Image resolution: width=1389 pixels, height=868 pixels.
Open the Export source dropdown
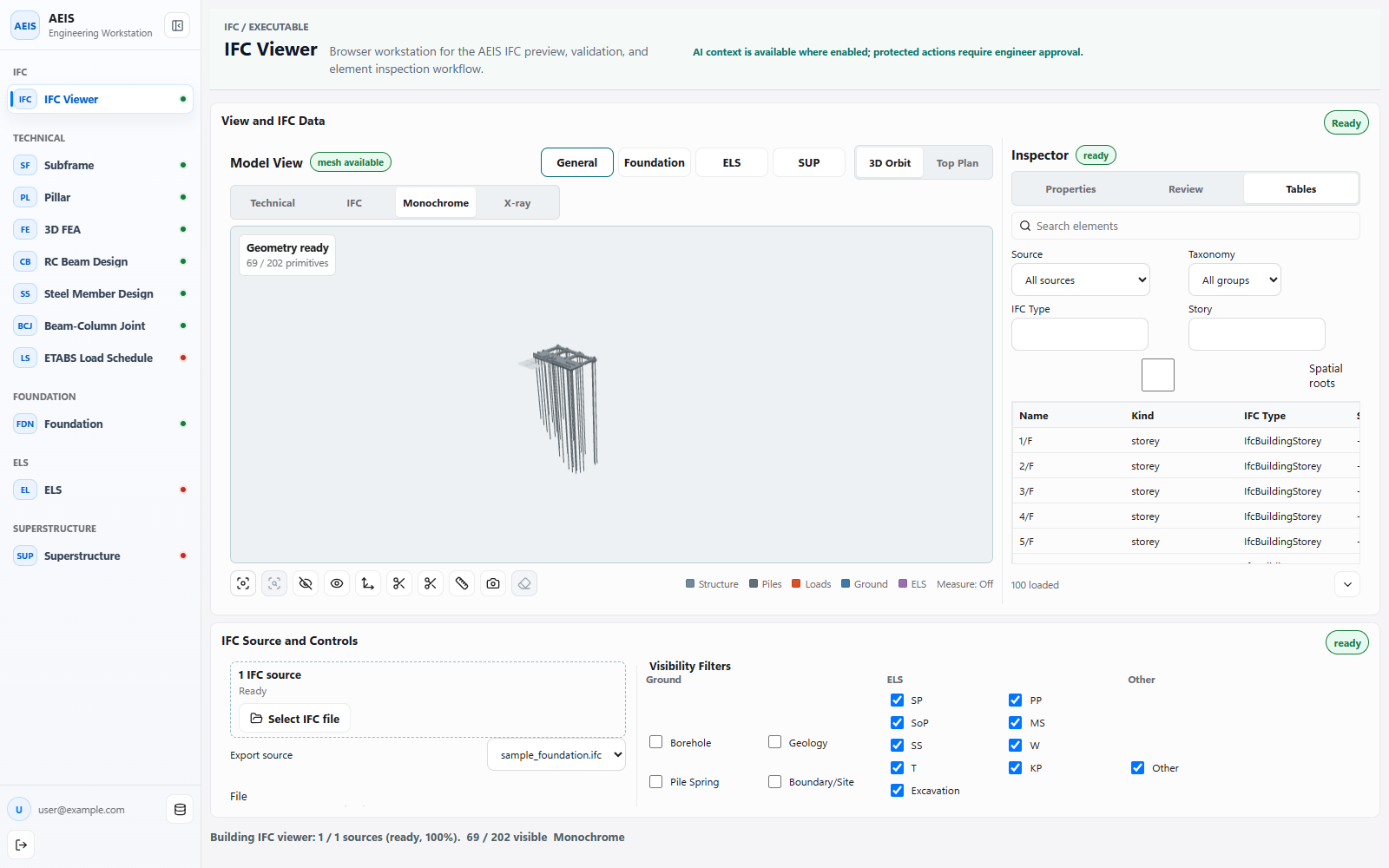click(556, 755)
